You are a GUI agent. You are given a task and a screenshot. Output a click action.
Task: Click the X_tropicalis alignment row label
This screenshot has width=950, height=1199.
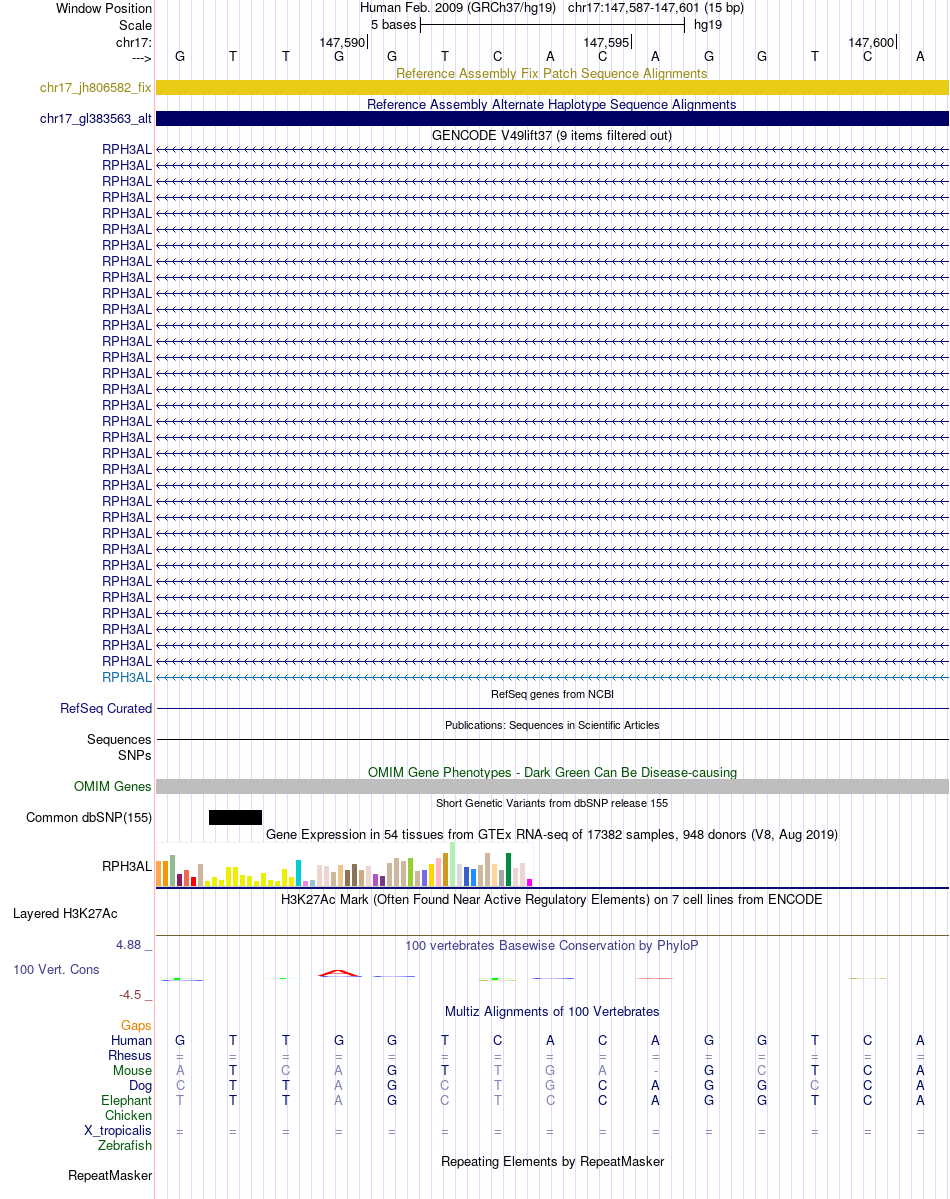point(118,1131)
